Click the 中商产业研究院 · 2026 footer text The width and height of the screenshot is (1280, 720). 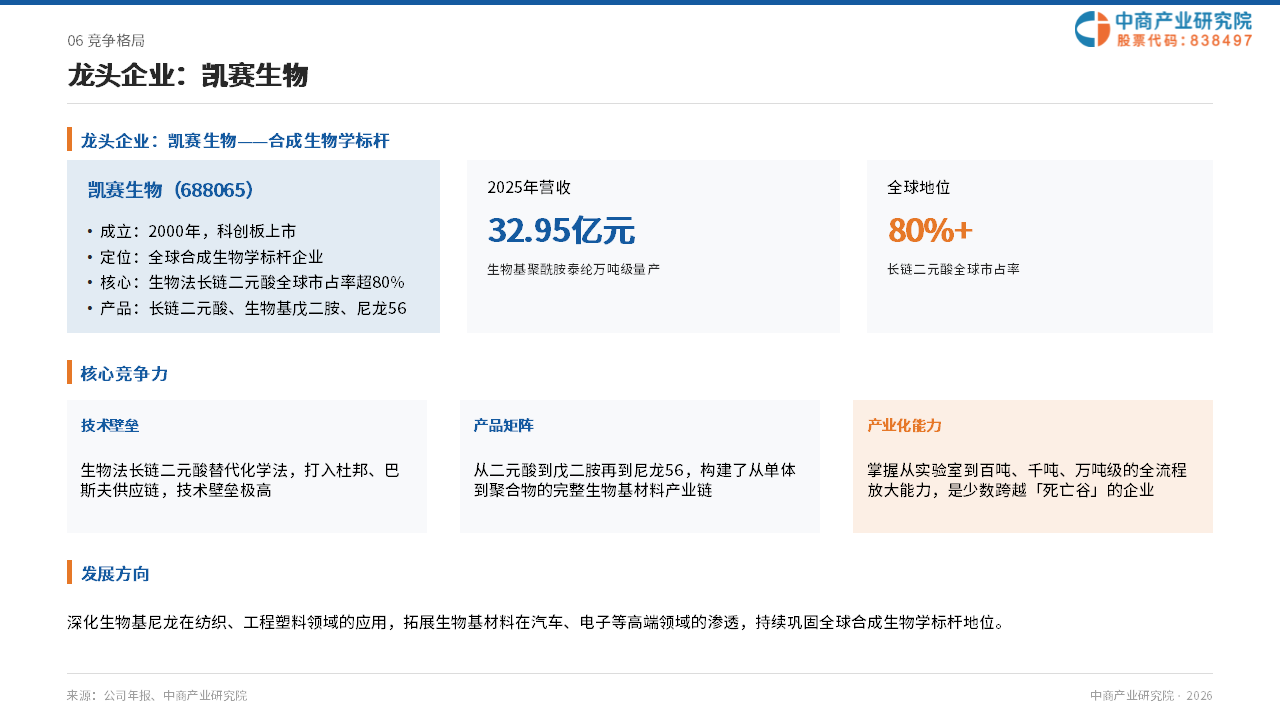[1151, 696]
